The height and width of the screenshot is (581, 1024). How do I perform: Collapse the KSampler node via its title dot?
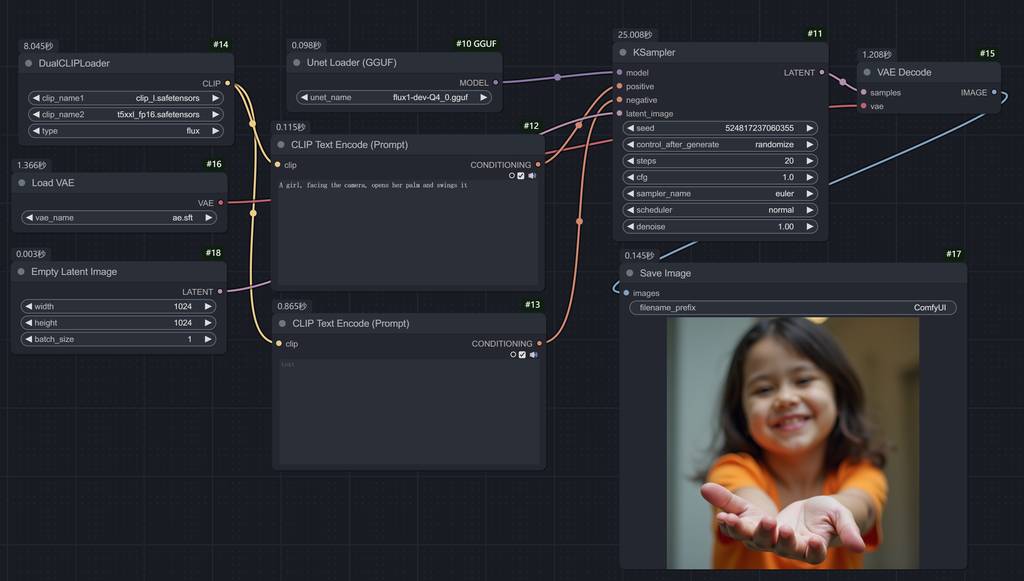(622, 52)
